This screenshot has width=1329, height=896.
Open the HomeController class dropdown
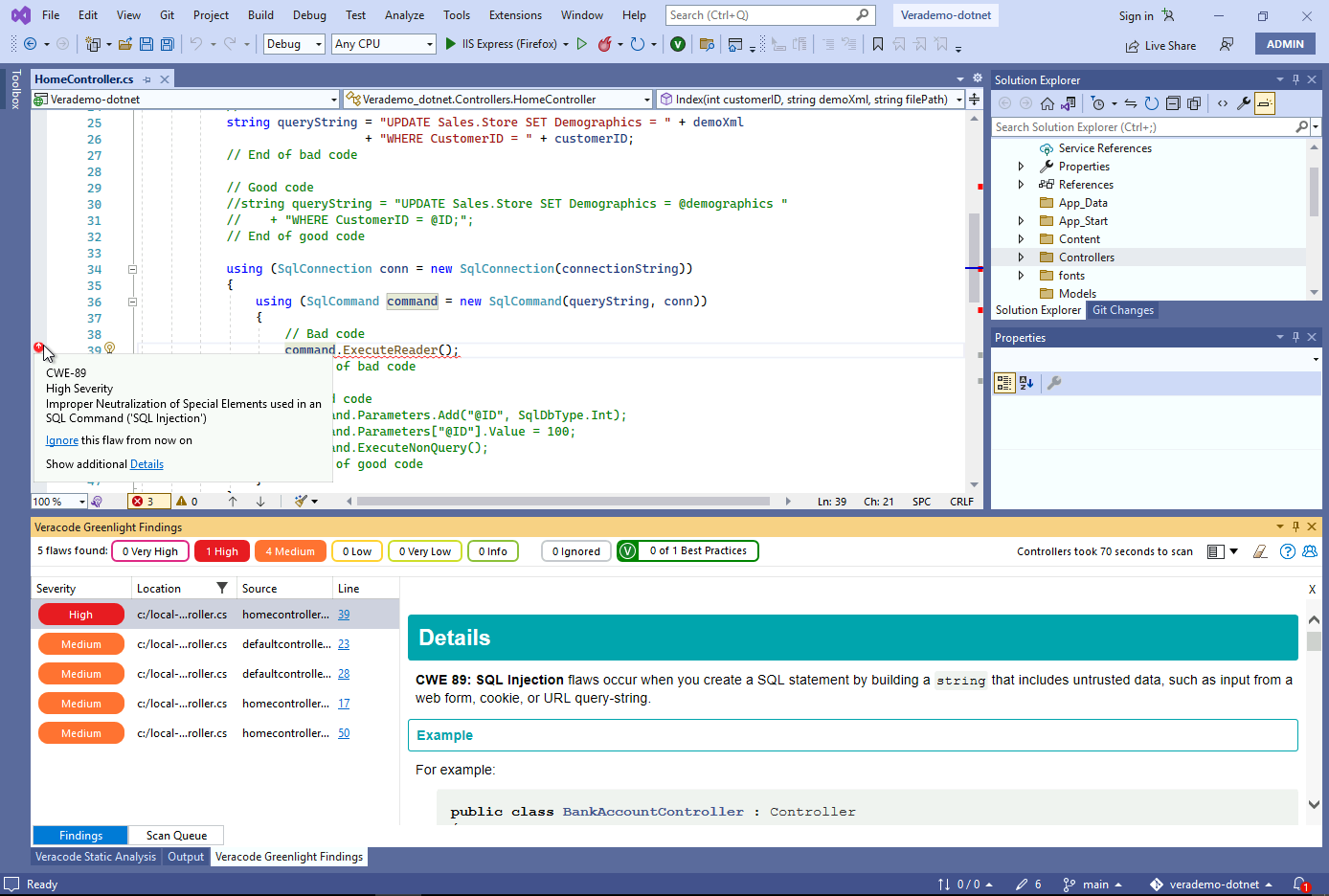point(498,100)
